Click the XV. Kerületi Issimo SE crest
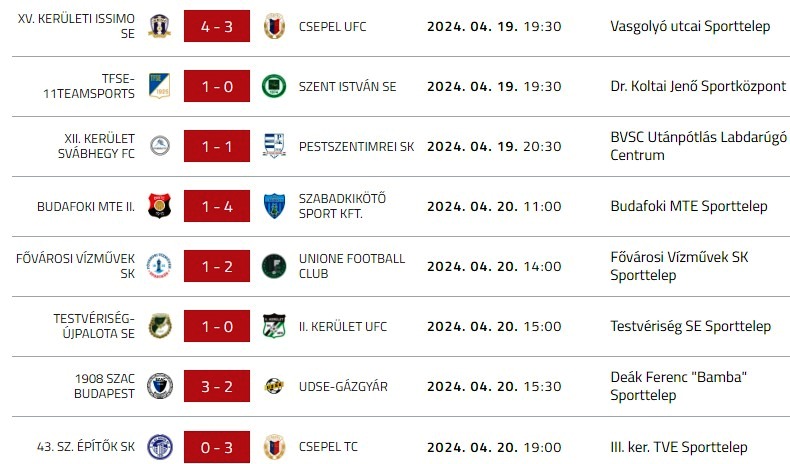Image resolution: width=790 pixels, height=464 pixels. (x=159, y=26)
